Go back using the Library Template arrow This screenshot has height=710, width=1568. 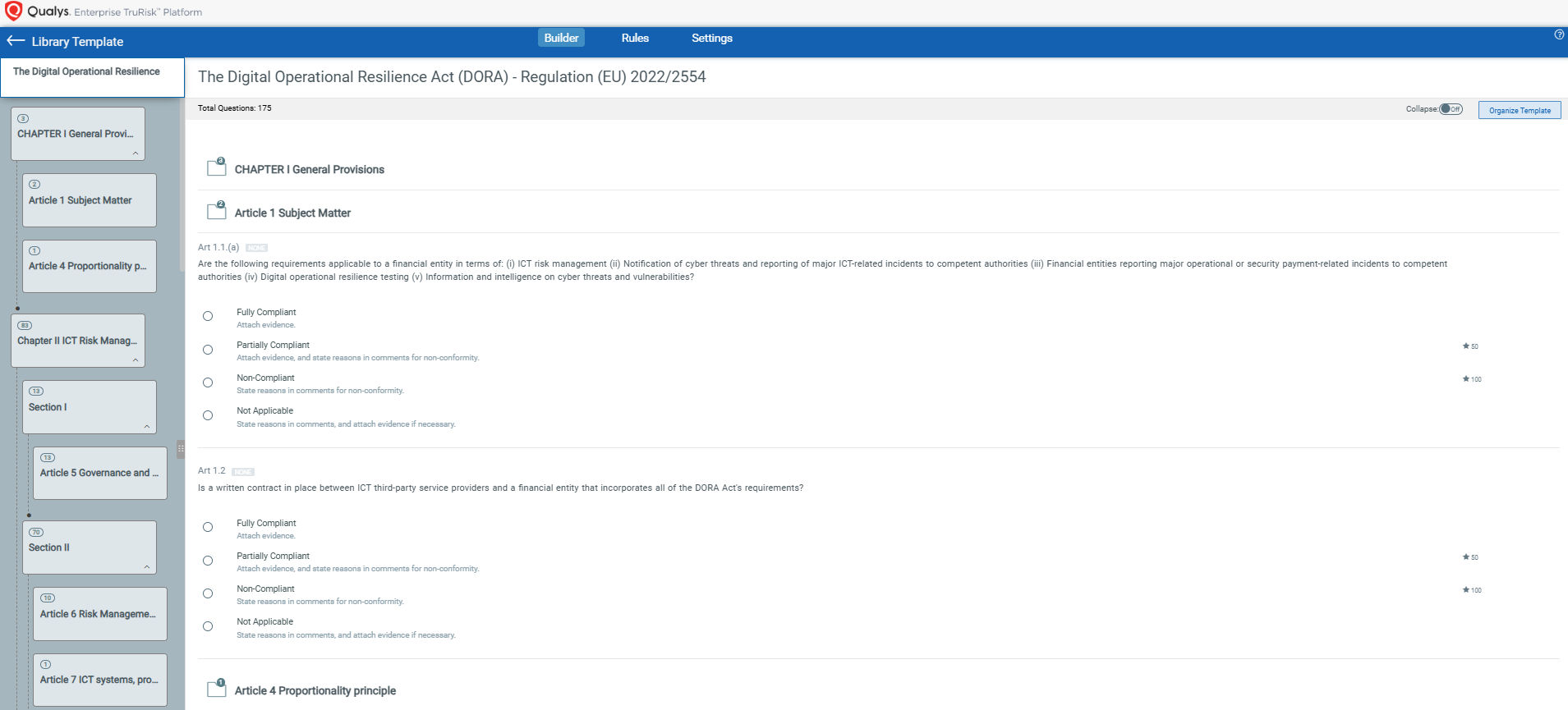(16, 41)
